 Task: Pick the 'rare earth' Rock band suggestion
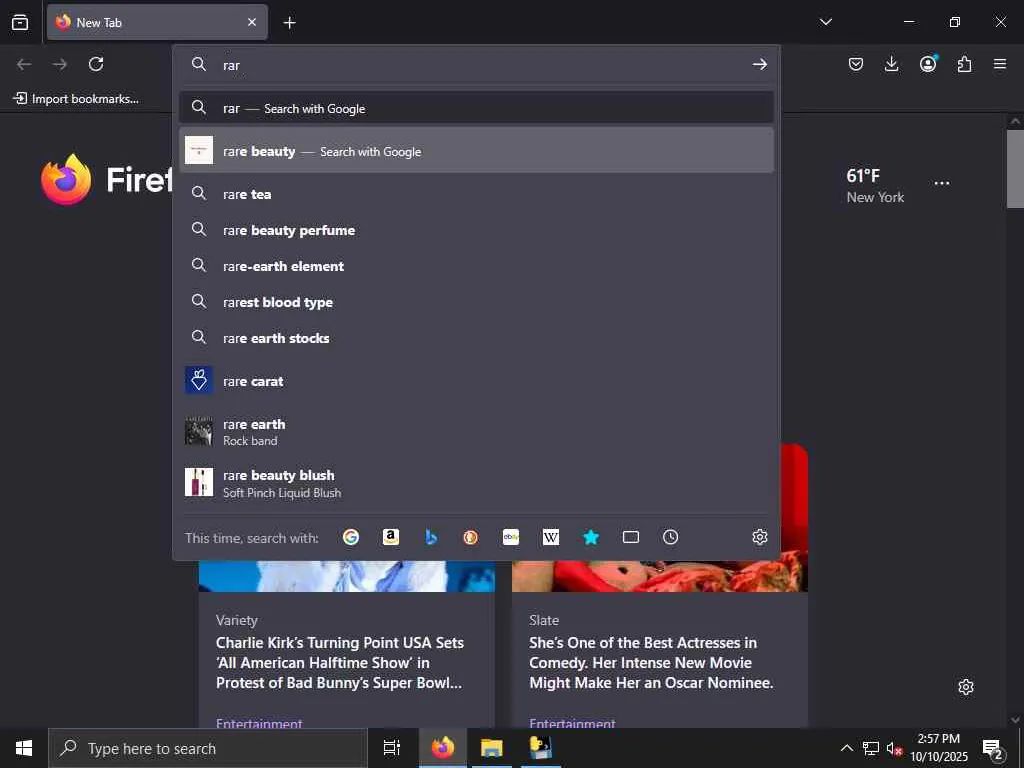pos(477,432)
